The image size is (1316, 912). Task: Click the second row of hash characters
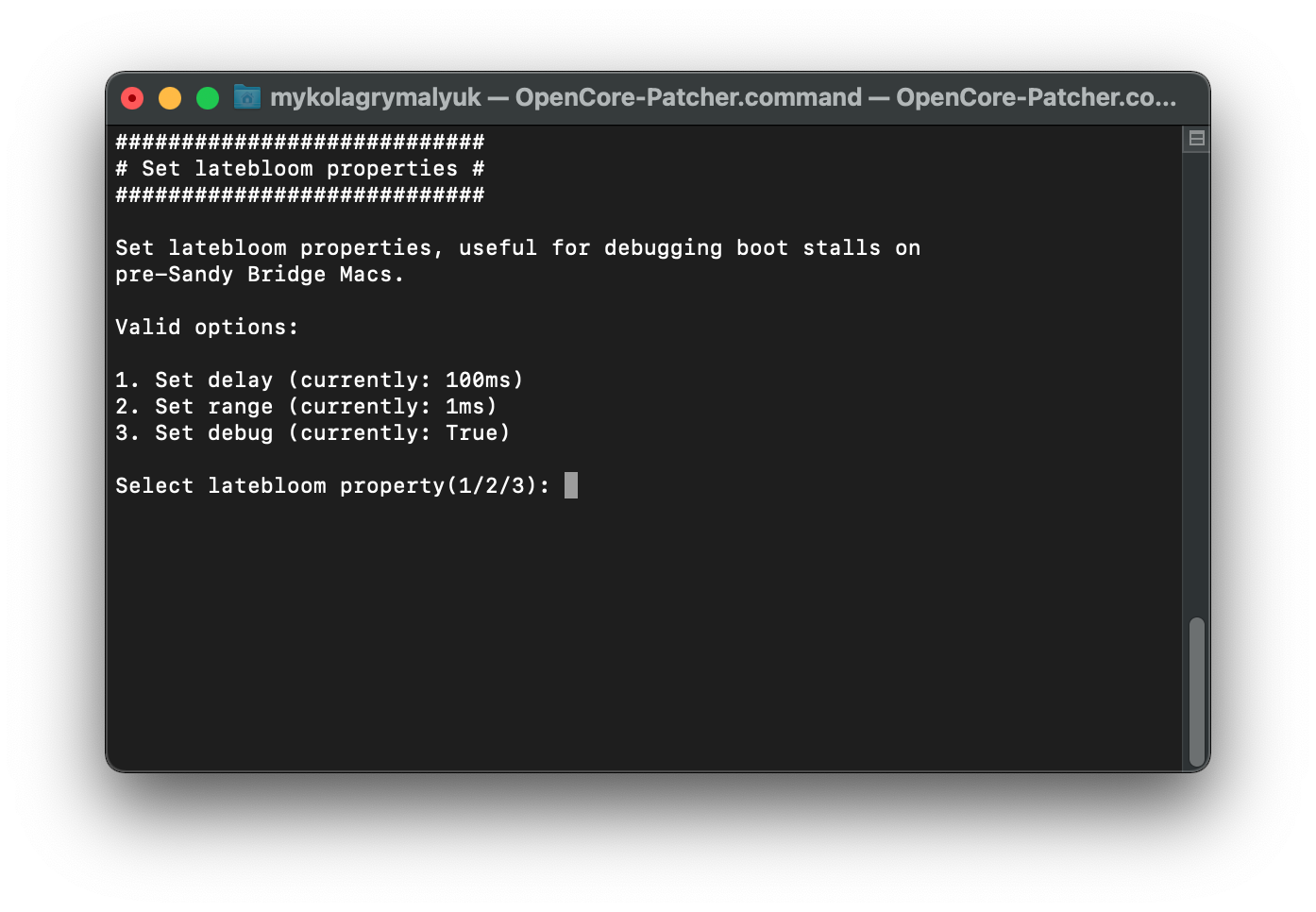[300, 195]
